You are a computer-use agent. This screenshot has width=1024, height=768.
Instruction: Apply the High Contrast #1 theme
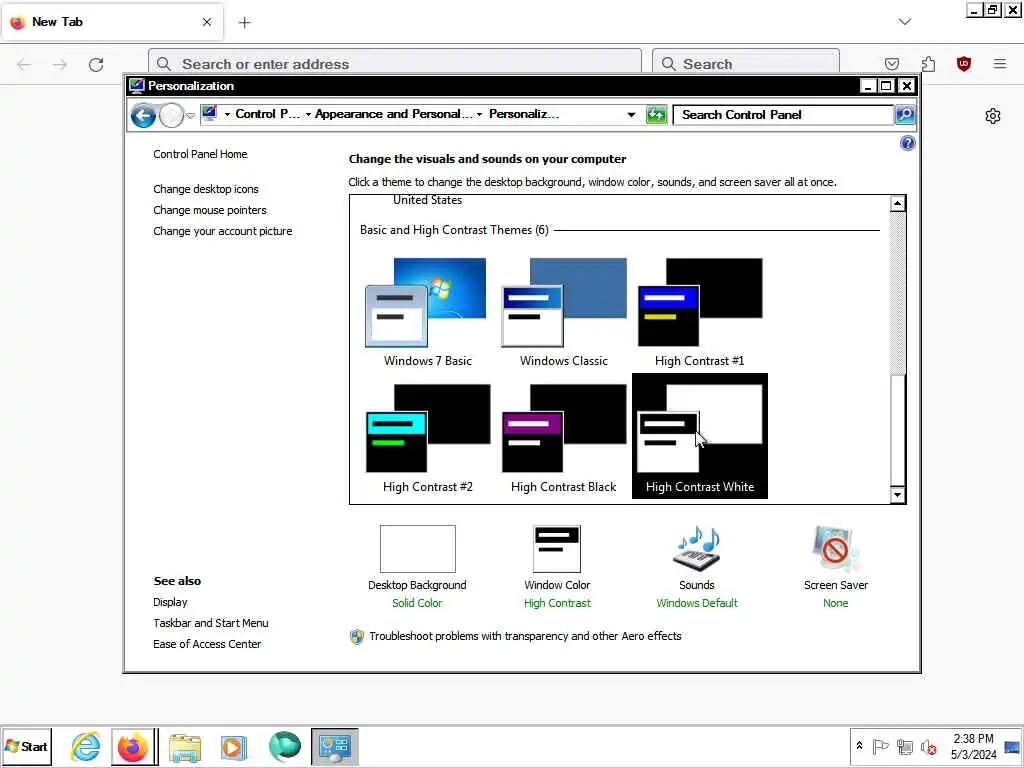coord(699,312)
